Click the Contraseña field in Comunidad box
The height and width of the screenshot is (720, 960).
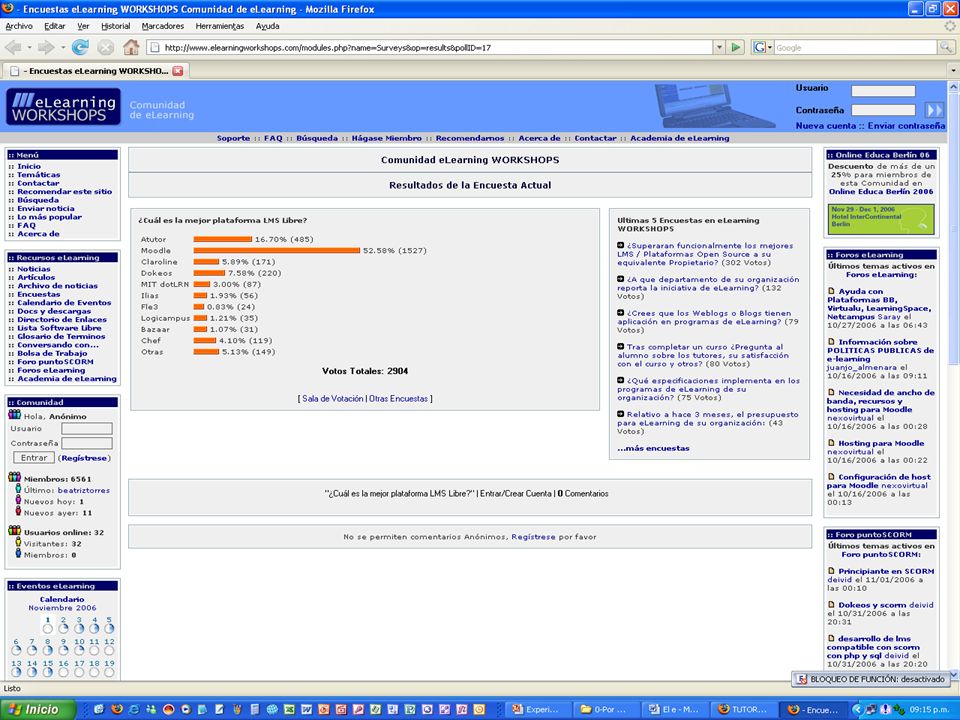[87, 443]
